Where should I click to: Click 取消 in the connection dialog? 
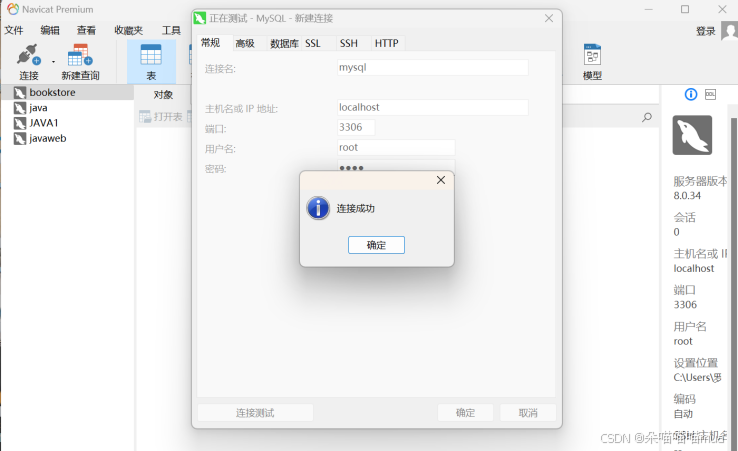point(528,413)
